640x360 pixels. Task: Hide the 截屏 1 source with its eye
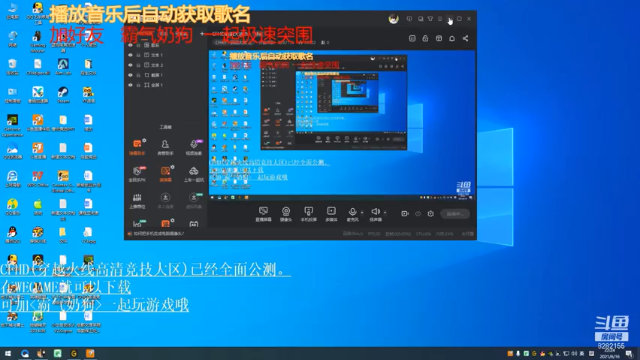tap(130, 75)
